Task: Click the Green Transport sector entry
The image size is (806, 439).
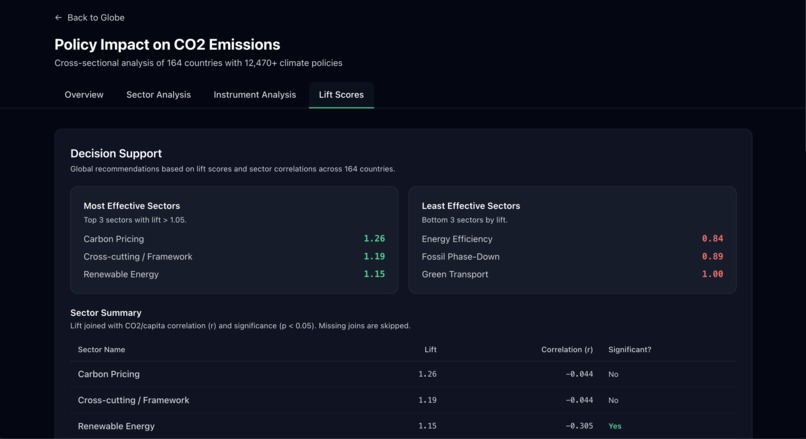Action: point(454,275)
